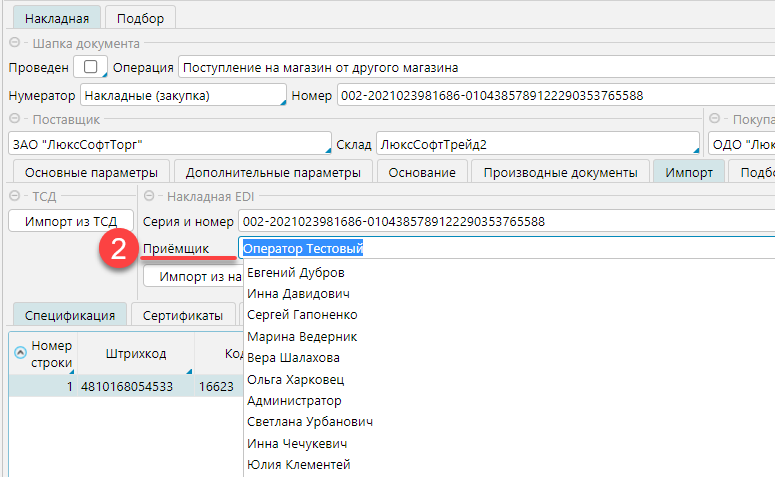Pick Светлана Урбанович from the list
The image size is (775, 477).
pyautogui.click(x=309, y=422)
